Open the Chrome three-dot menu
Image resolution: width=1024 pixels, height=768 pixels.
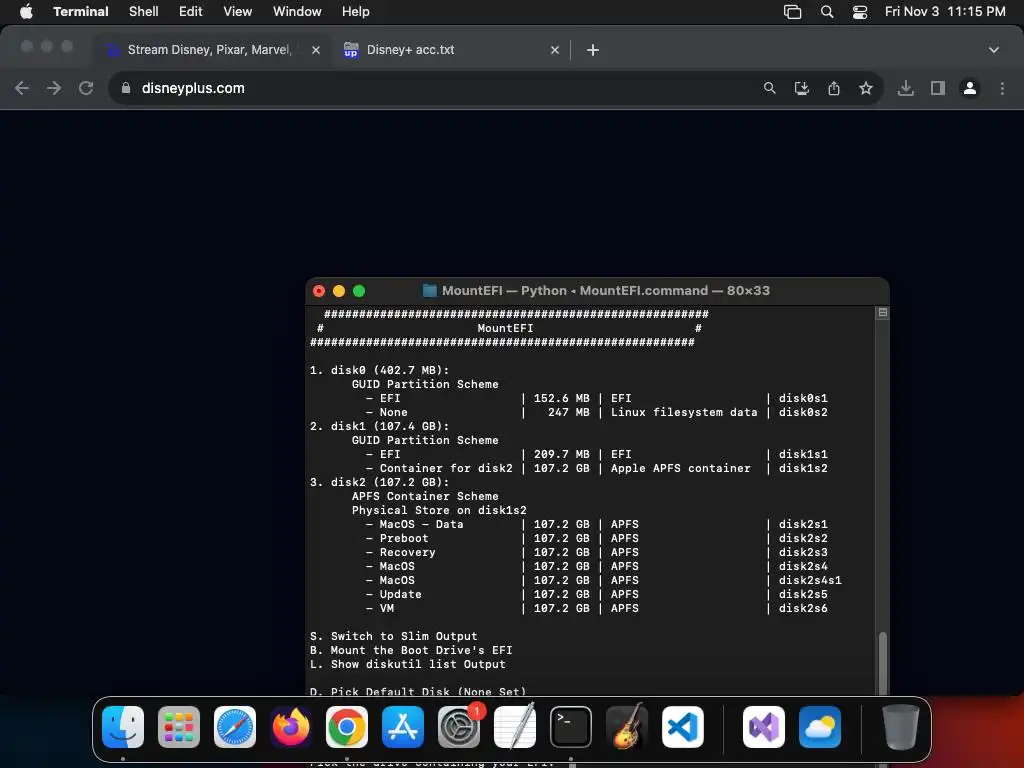pos(1002,88)
